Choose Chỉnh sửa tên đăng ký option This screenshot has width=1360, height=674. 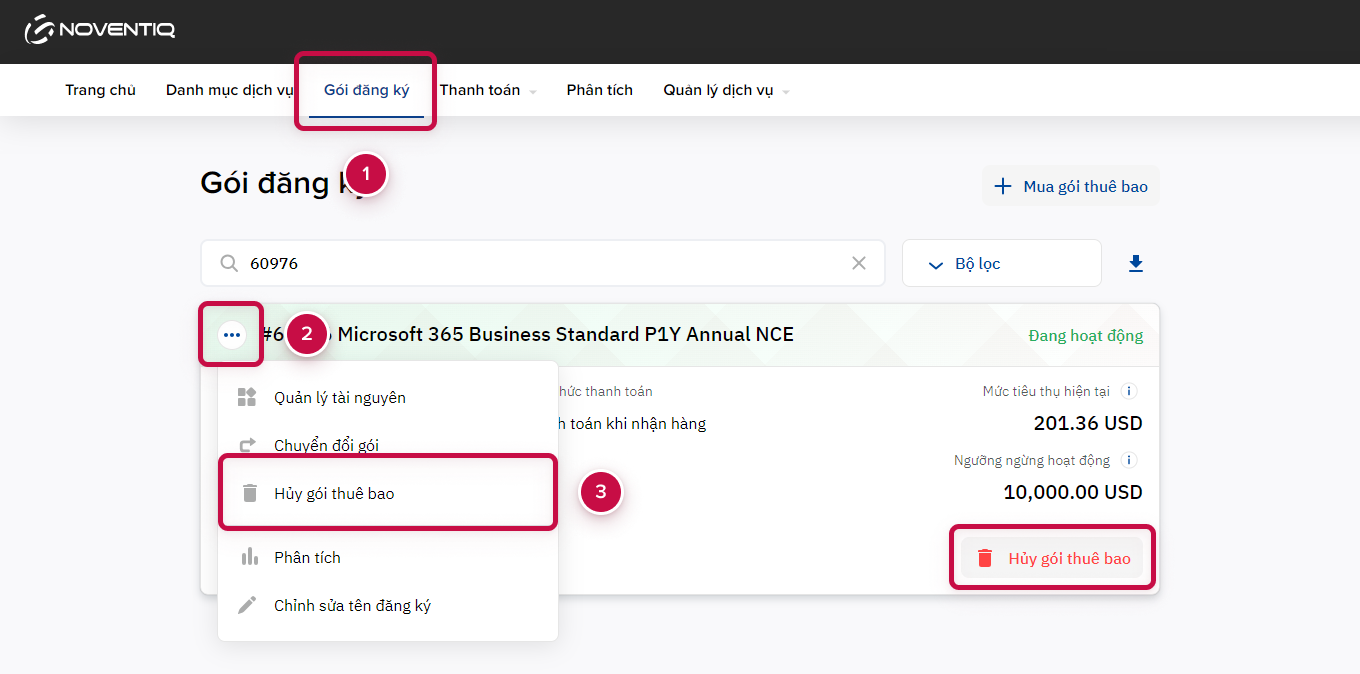(352, 606)
